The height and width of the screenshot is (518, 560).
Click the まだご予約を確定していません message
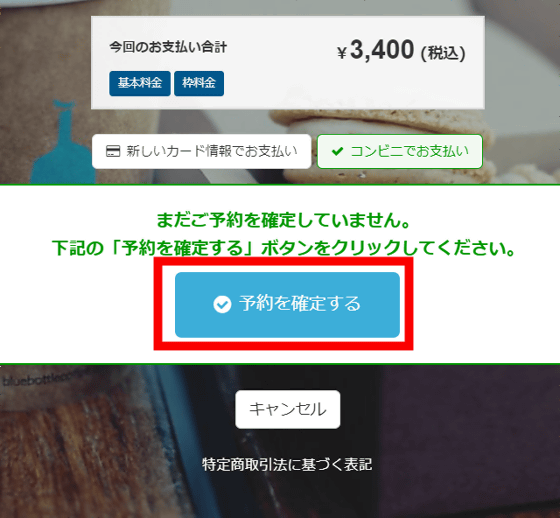284,220
